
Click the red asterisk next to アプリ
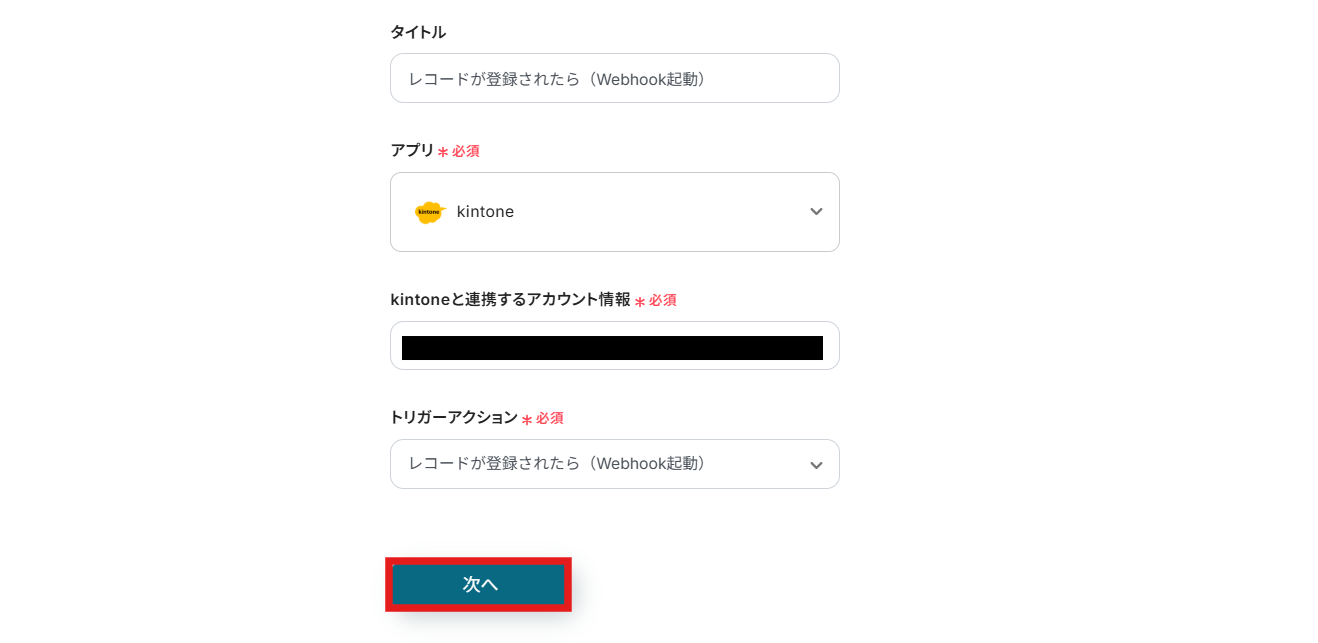pyautogui.click(x=443, y=152)
